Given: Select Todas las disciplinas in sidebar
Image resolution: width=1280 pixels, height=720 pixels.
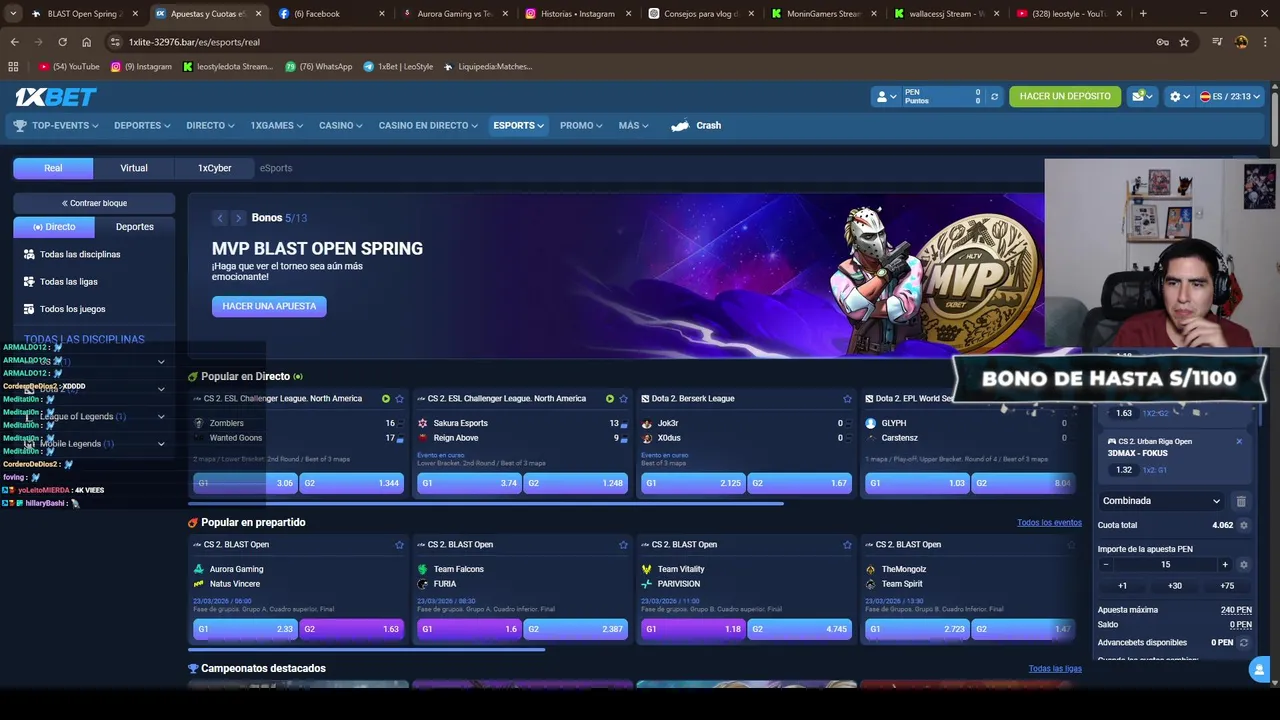Looking at the screenshot, I should point(80,255).
